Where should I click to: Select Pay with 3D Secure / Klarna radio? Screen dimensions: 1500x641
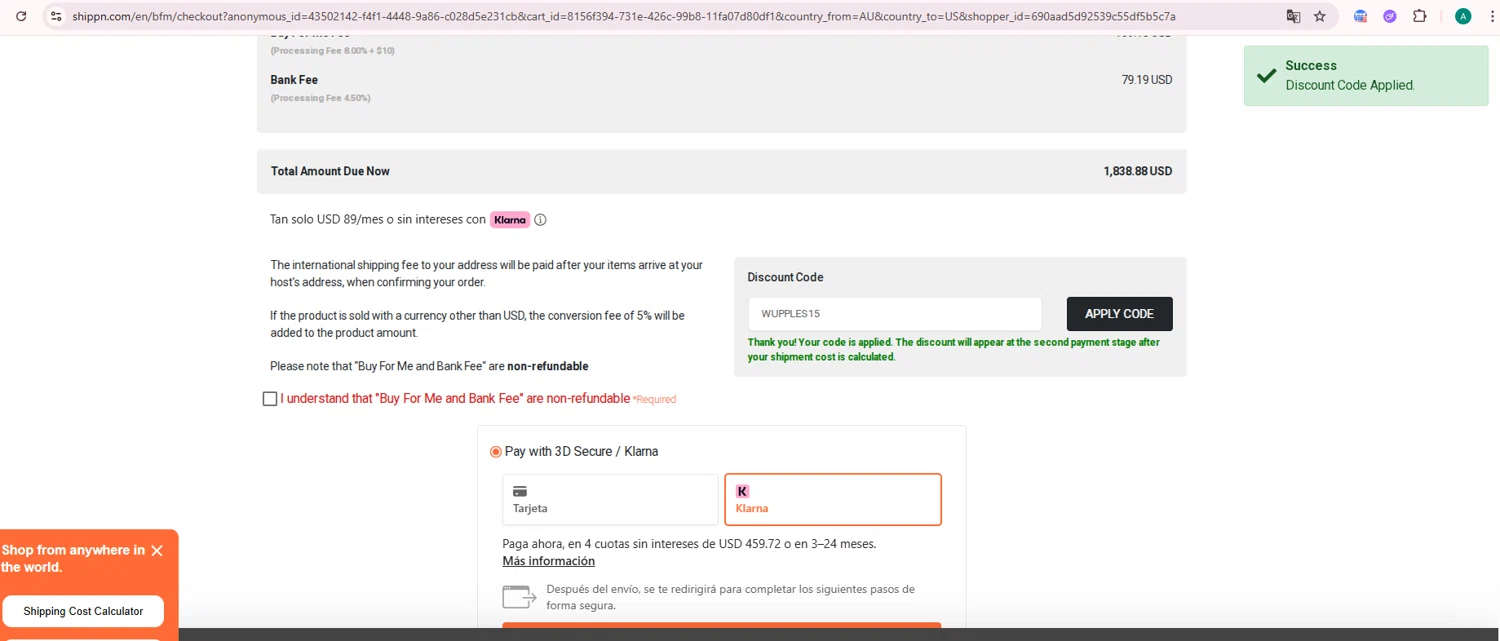[496, 452]
